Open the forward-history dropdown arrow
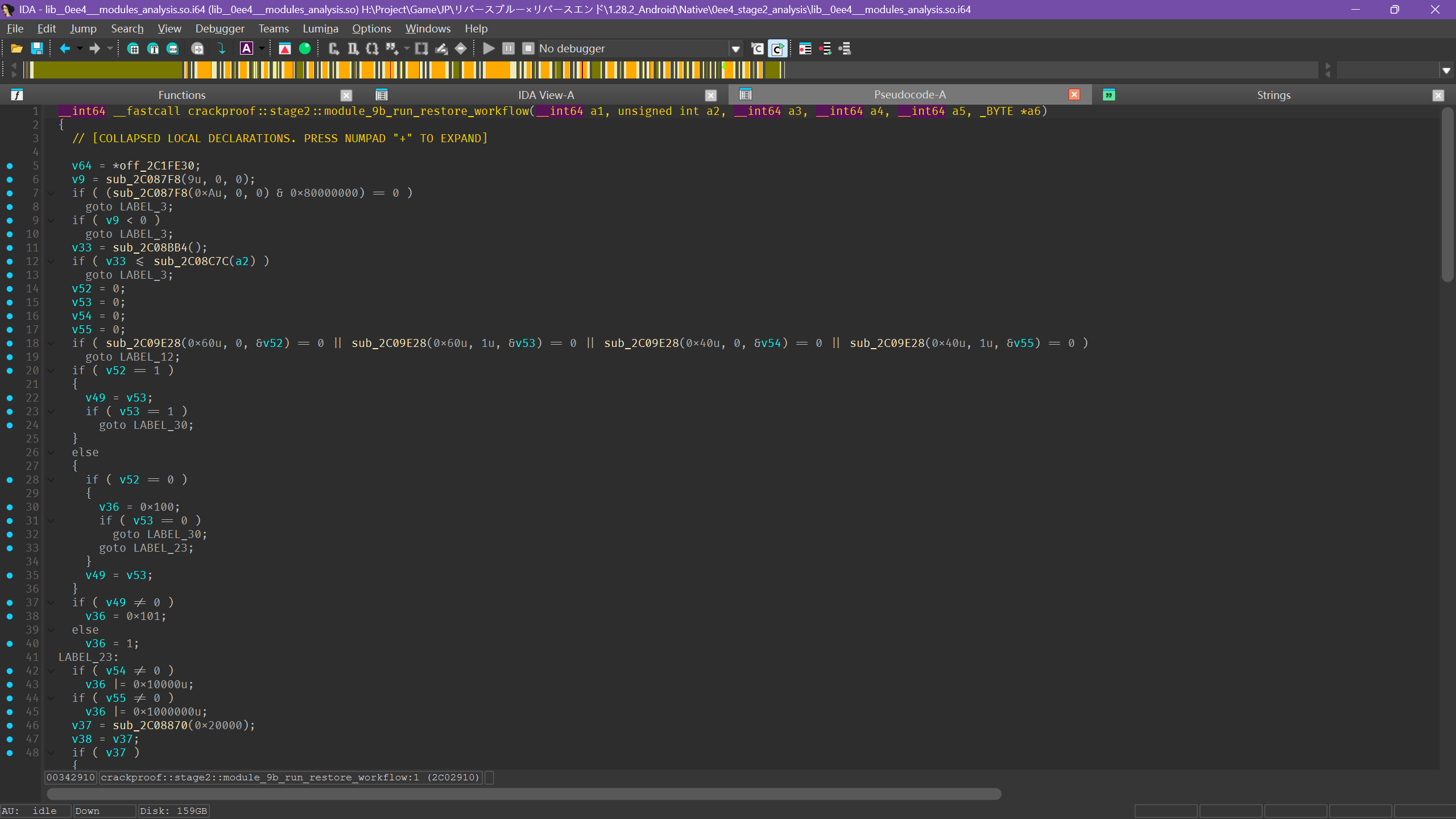 click(x=110, y=49)
